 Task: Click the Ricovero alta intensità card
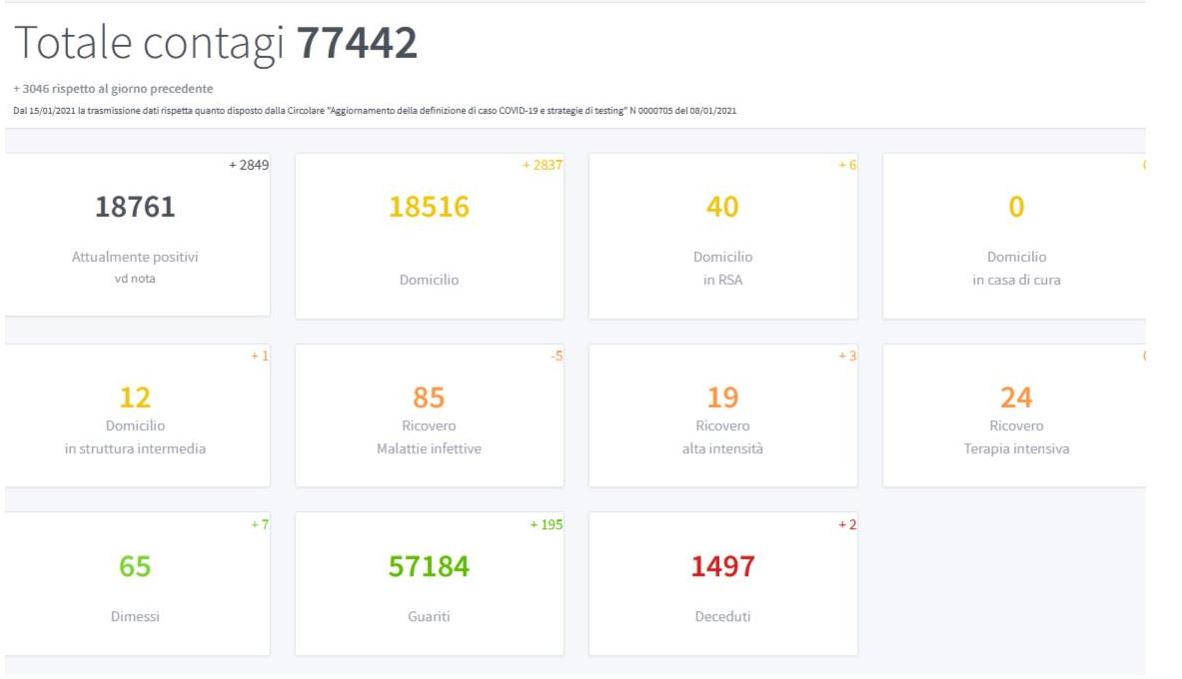[722, 416]
